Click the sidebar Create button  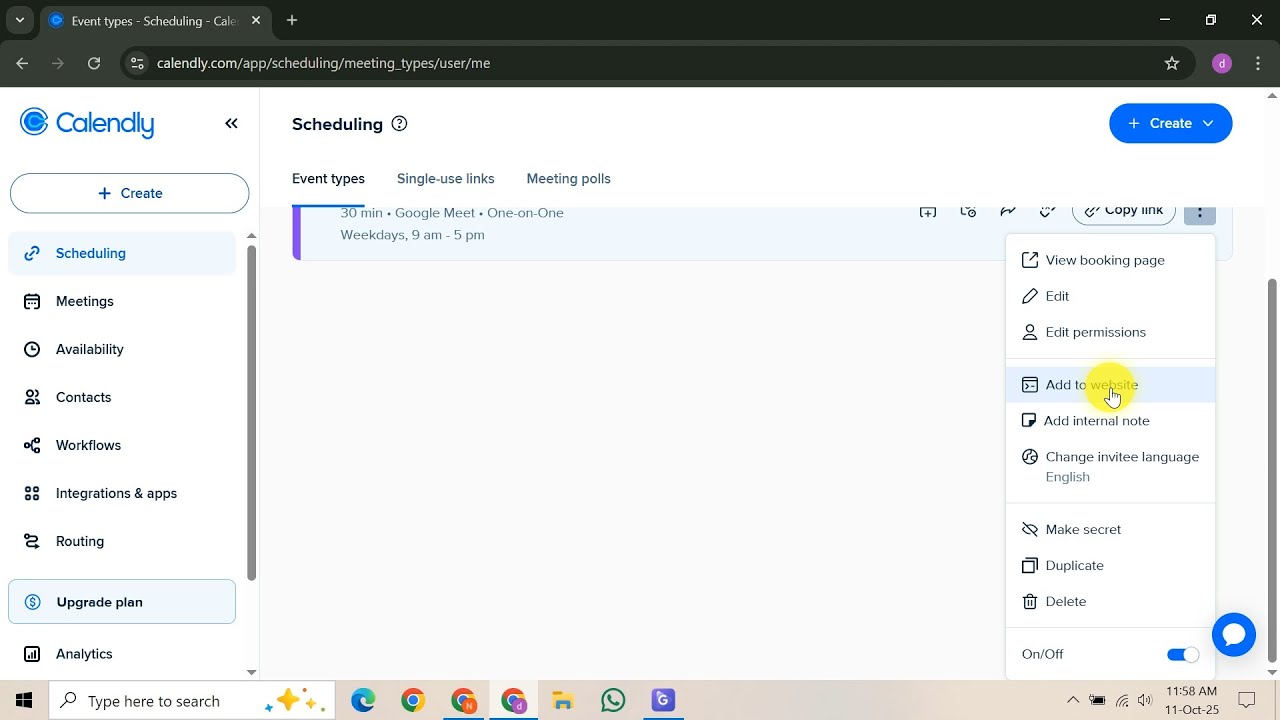pos(129,193)
